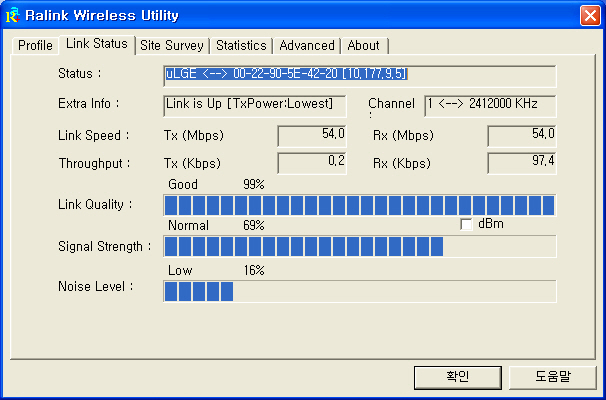
Task: Open the Site Survey tab
Action: click(x=172, y=46)
